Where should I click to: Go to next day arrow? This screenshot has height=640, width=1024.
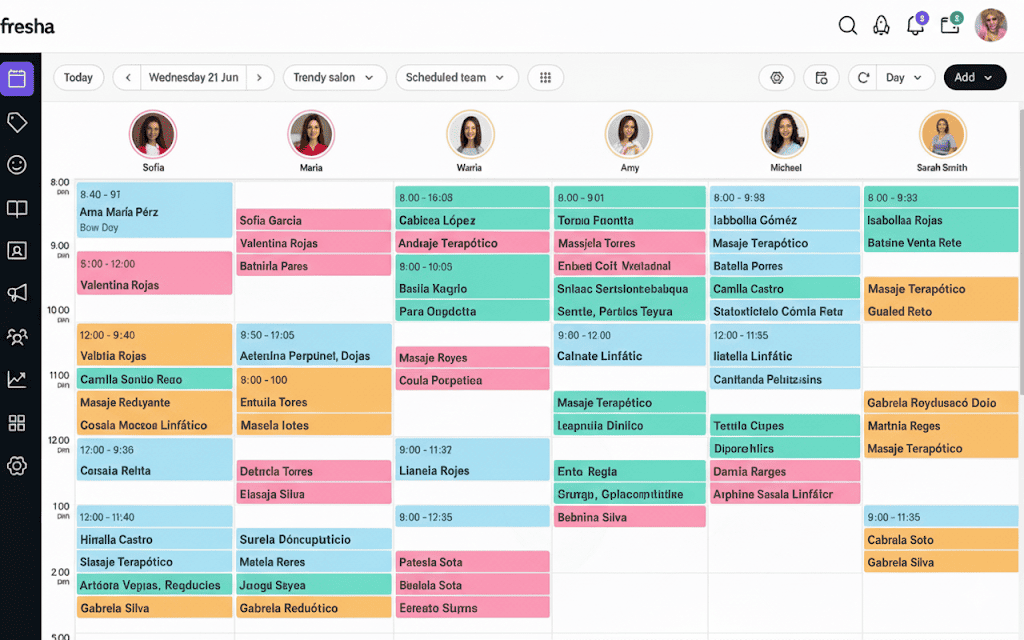260,78
